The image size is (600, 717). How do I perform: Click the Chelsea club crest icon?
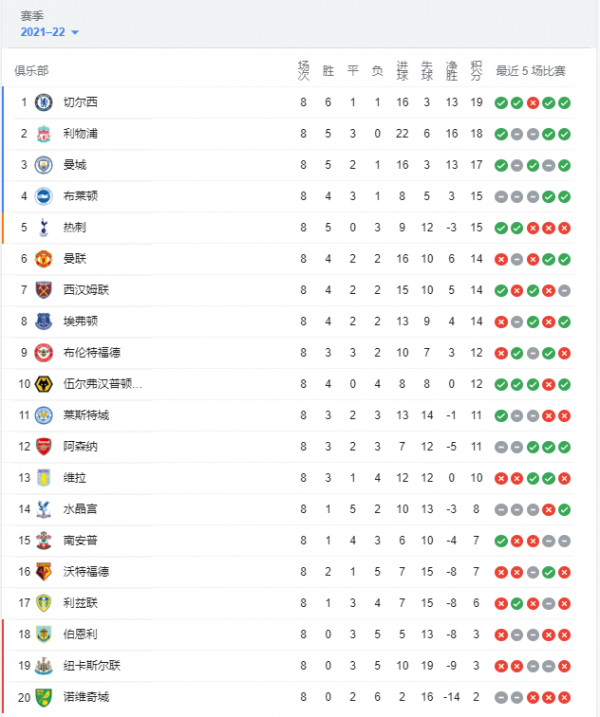(x=43, y=102)
